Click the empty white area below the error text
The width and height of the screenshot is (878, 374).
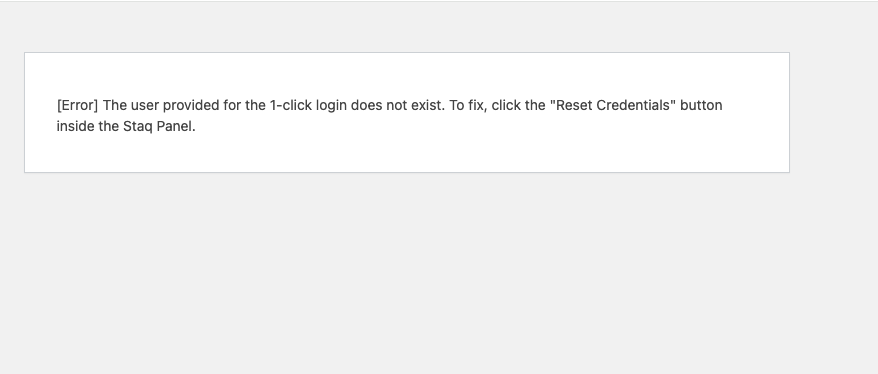coord(407,152)
